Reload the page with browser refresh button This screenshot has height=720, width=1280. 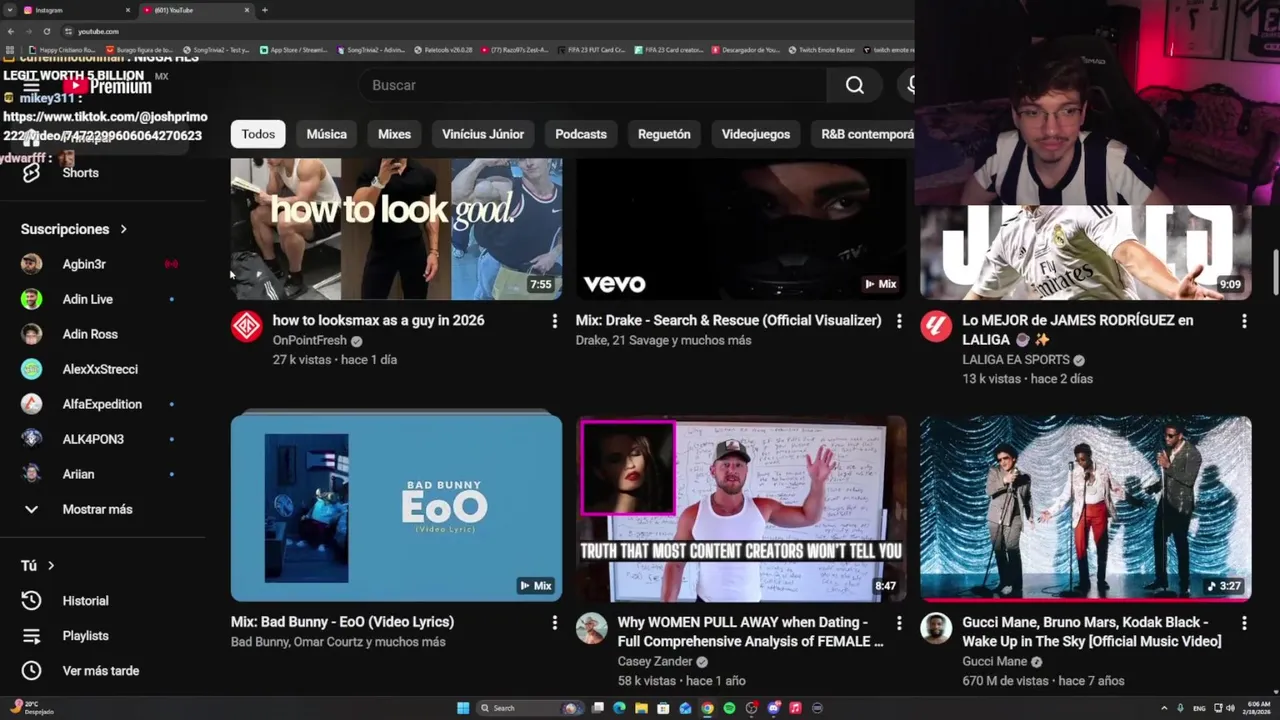(46, 31)
